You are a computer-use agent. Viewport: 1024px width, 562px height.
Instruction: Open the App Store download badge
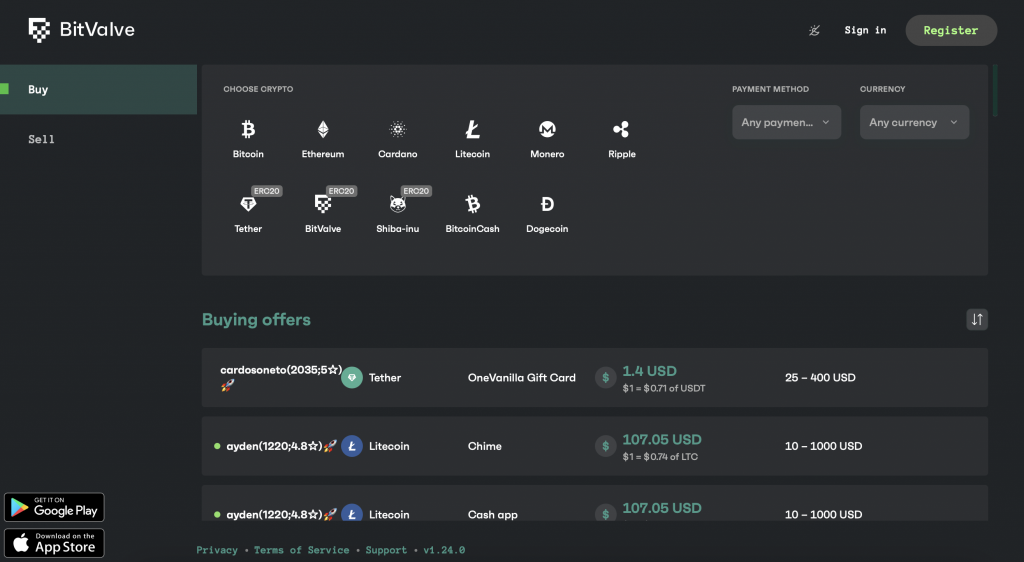click(x=54, y=543)
